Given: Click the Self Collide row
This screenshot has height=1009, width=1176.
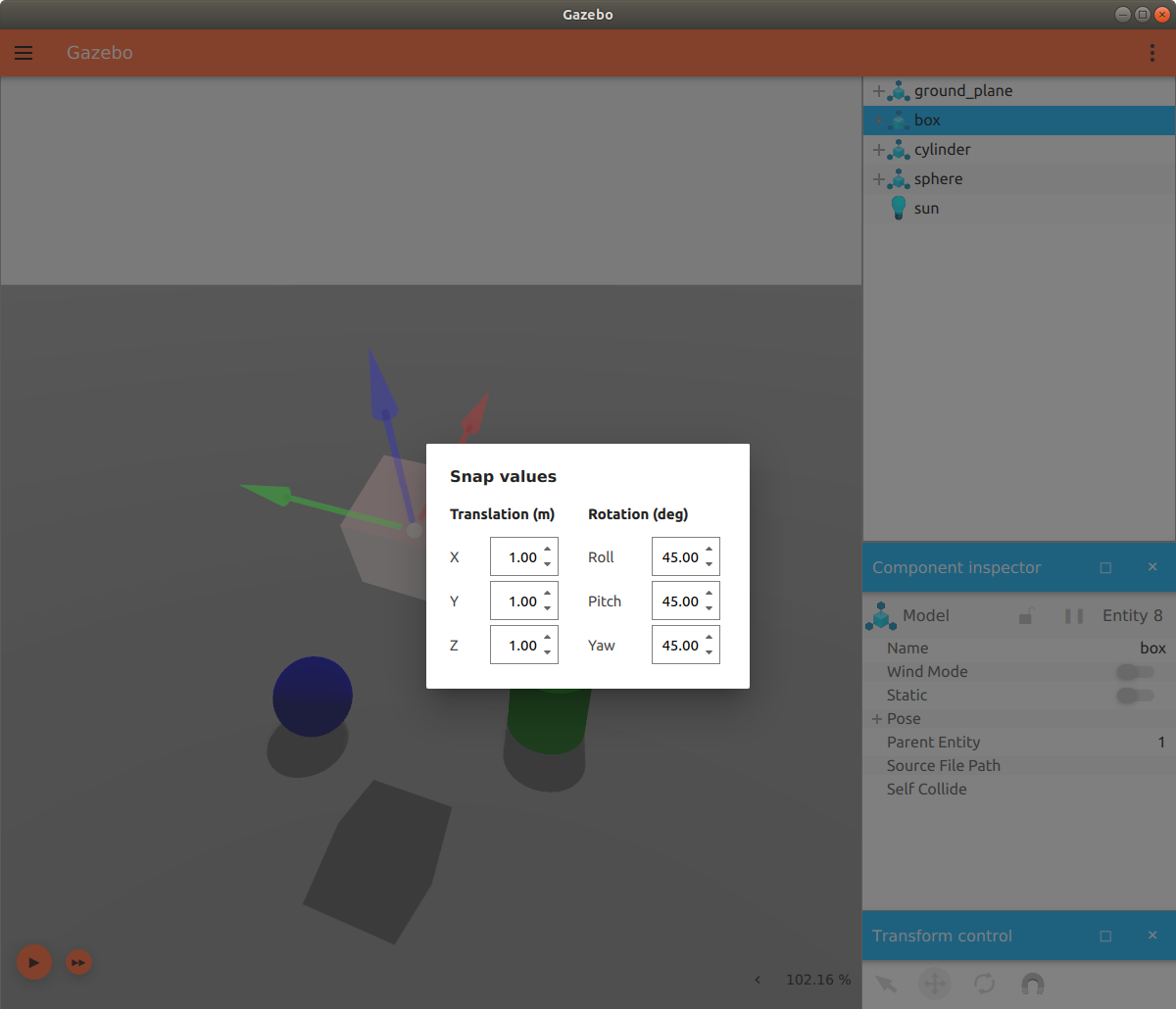Looking at the screenshot, I should point(1019,790).
